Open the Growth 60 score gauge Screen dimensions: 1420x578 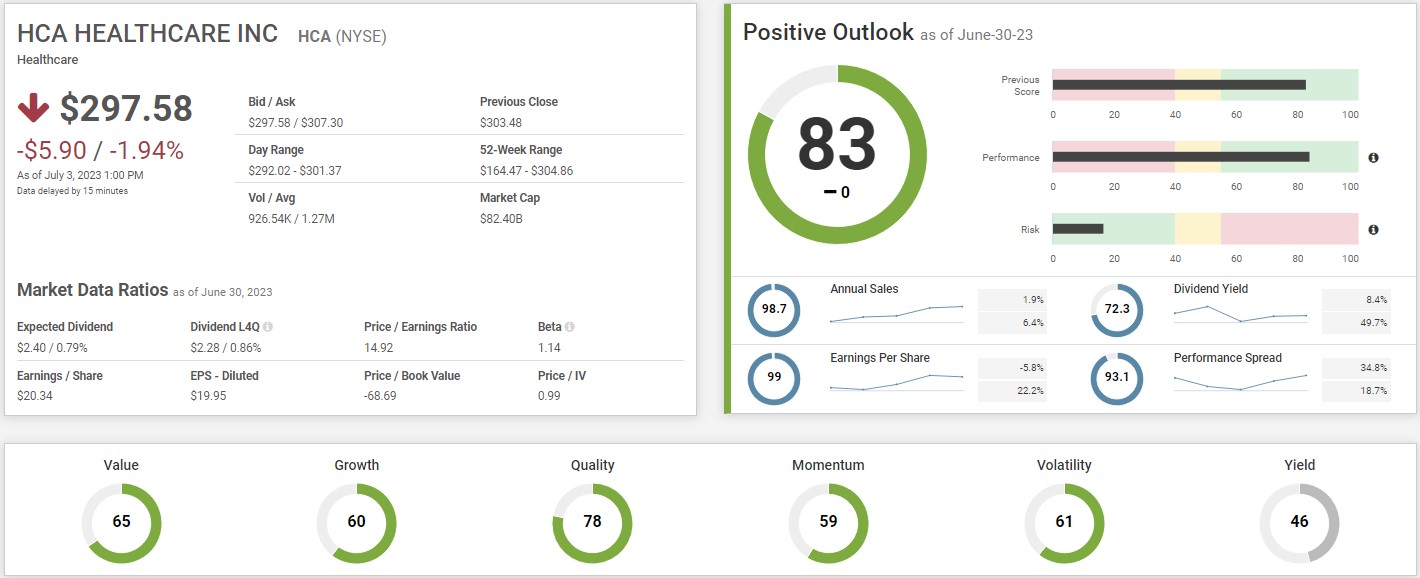click(356, 522)
